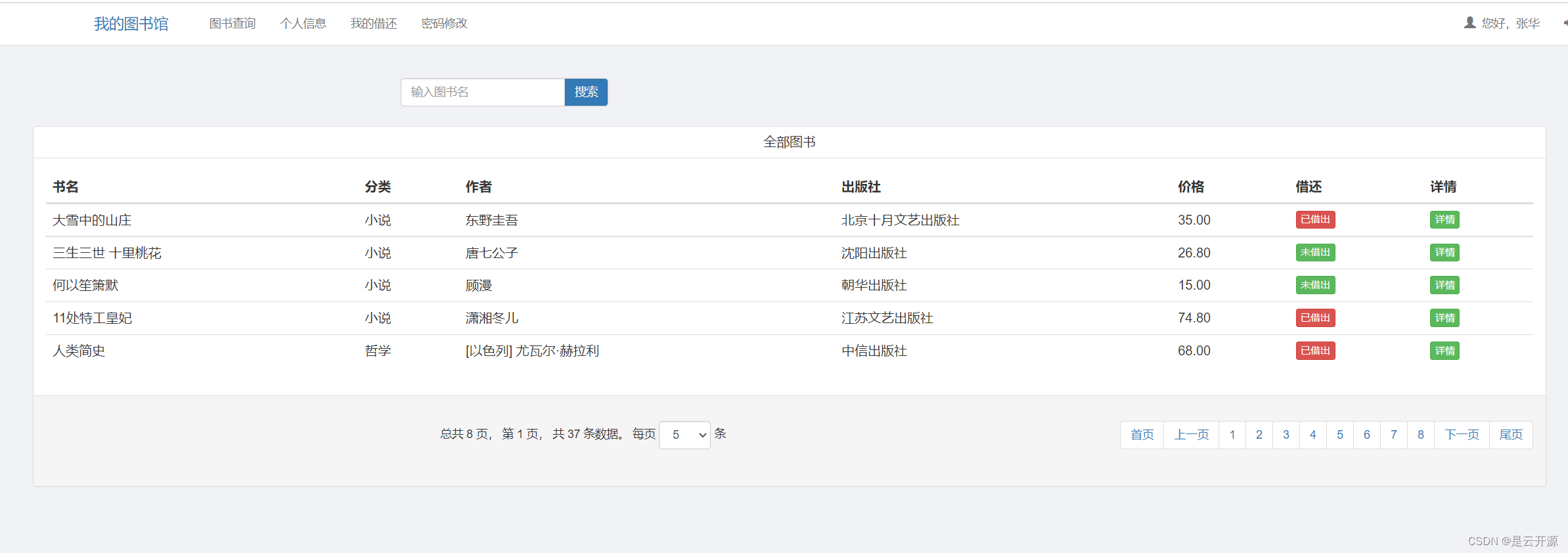1568x553 pixels.
Task: Click the 哲学 category cell
Action: point(378,351)
